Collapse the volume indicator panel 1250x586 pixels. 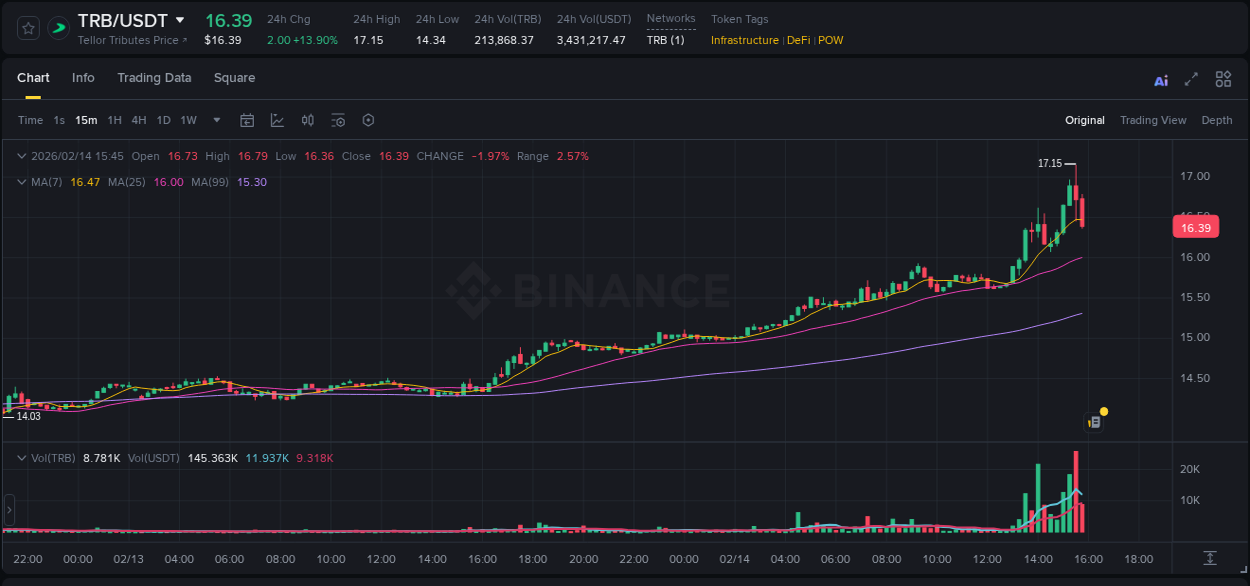(x=21, y=457)
